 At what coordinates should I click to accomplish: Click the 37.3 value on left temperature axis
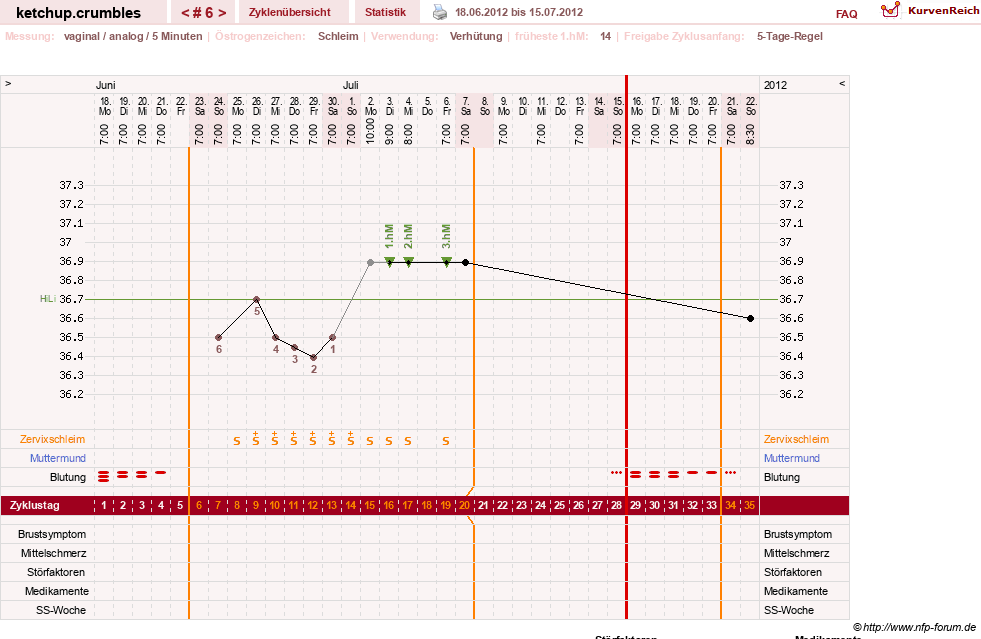point(71,185)
